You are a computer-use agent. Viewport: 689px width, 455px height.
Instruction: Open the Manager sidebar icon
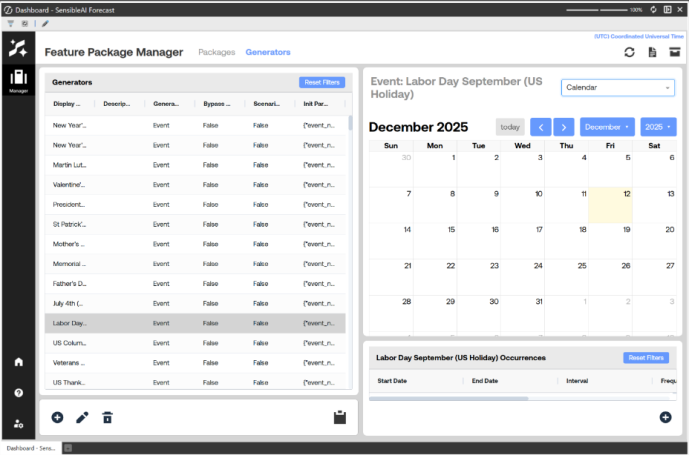18,80
